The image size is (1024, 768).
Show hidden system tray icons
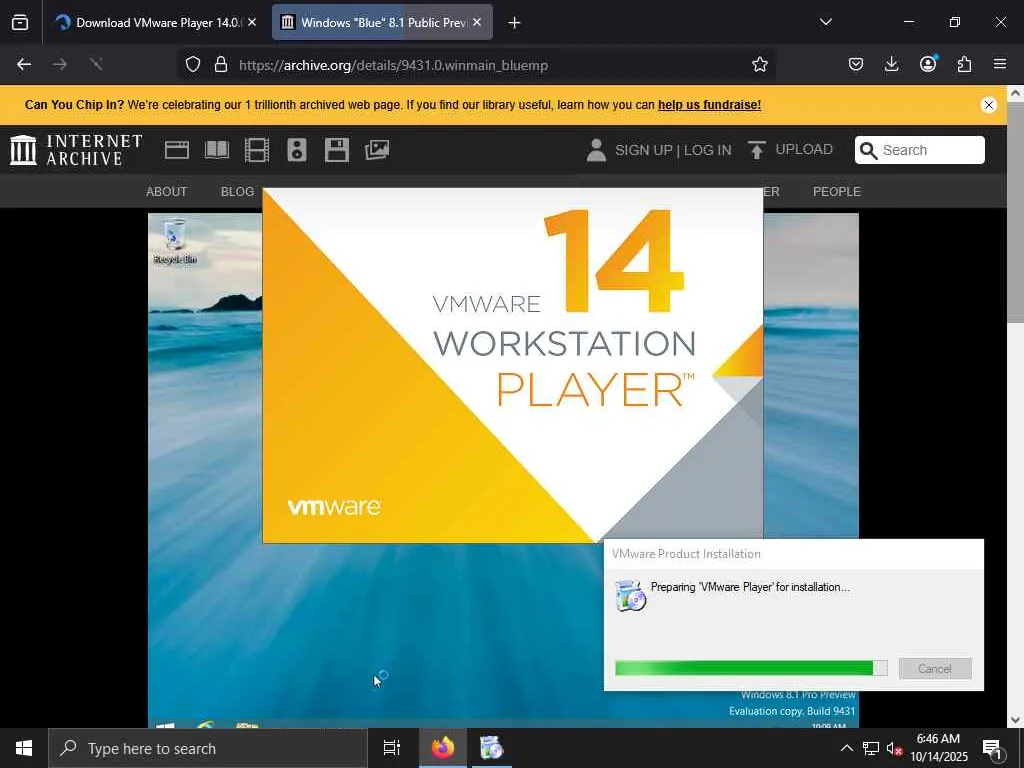(x=846, y=748)
